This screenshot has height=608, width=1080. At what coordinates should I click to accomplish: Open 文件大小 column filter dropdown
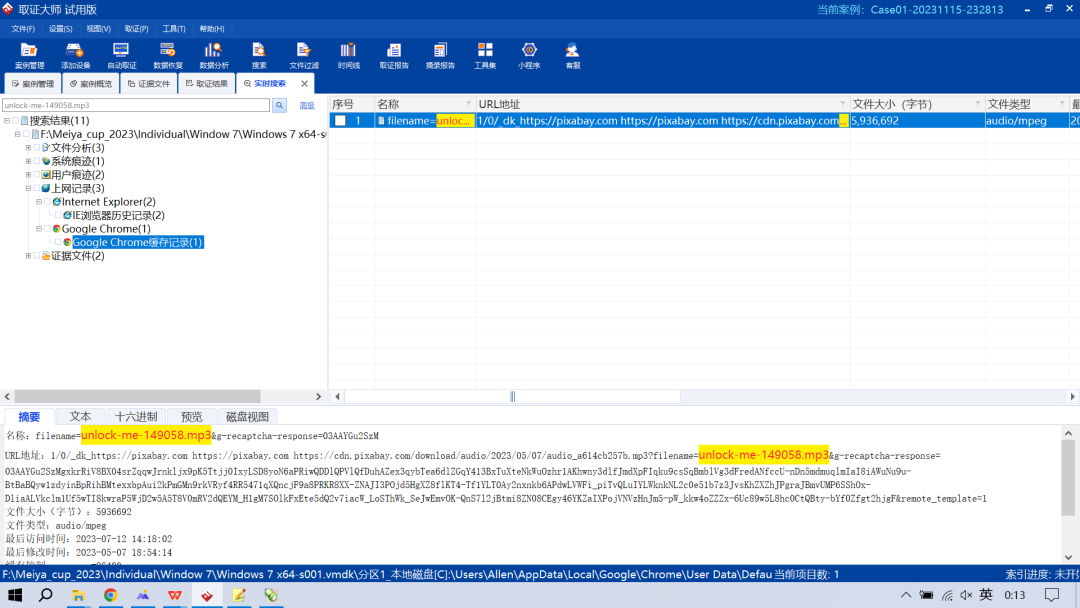(977, 104)
